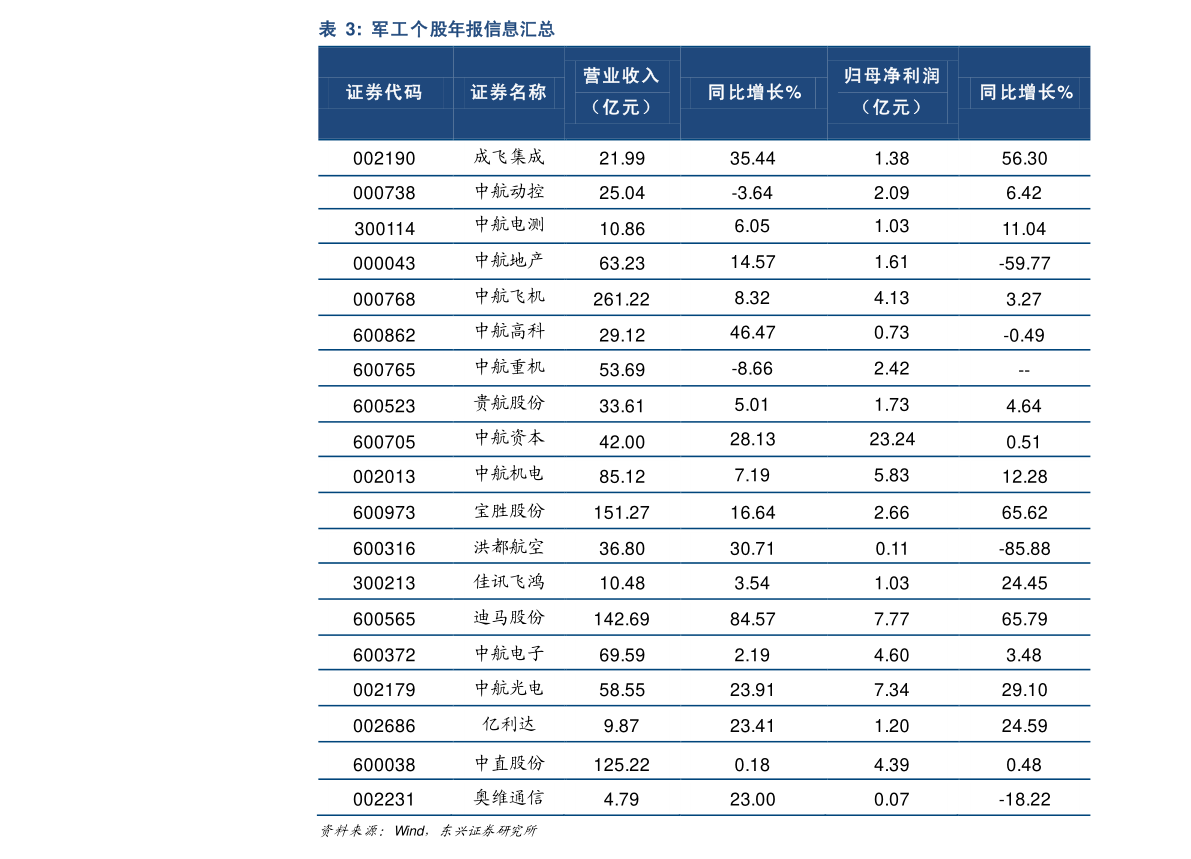Click the stock name 洪都航空
The width and height of the screenshot is (1191, 859).
[509, 547]
